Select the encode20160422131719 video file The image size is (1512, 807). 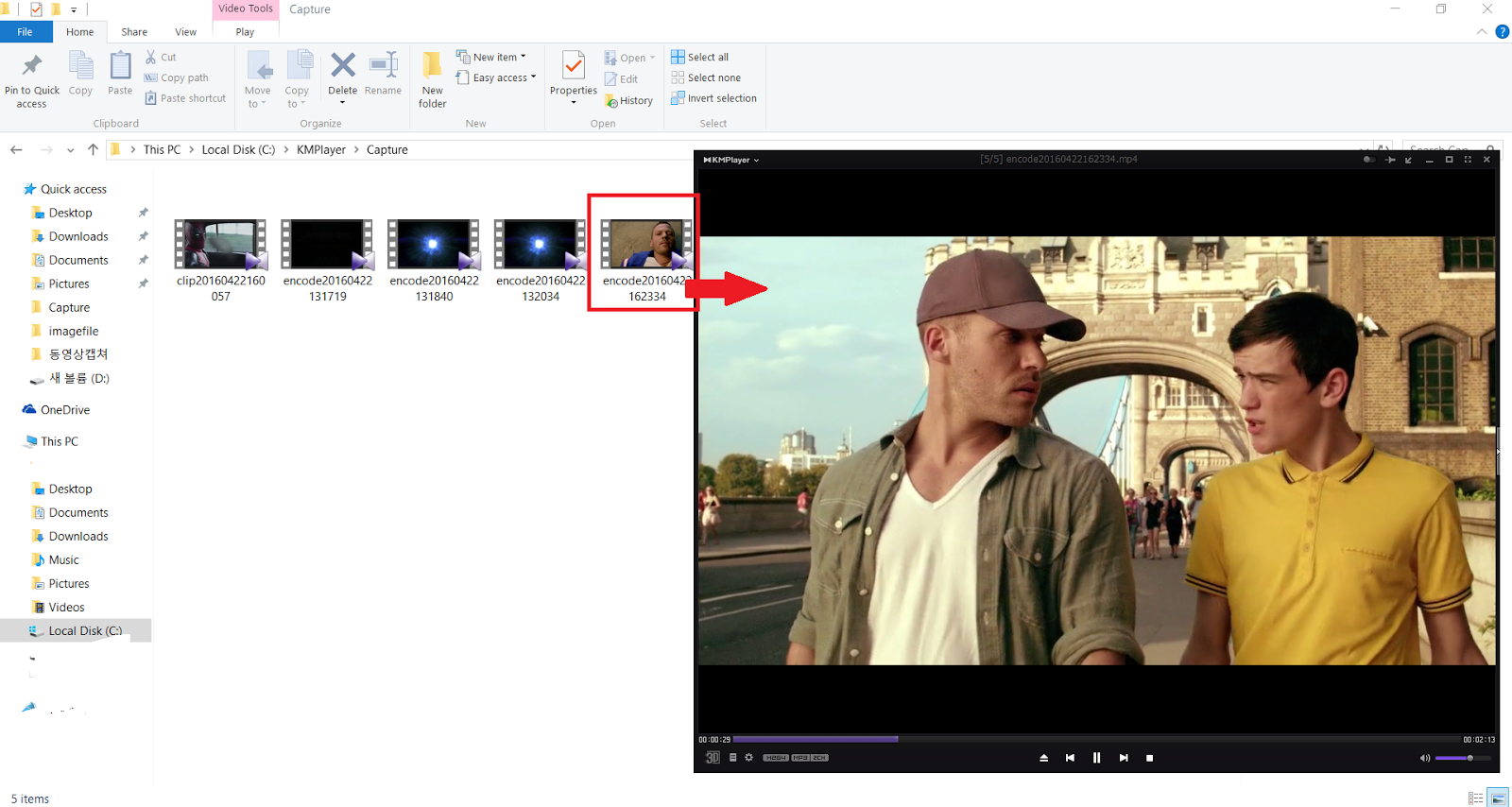coord(328,260)
